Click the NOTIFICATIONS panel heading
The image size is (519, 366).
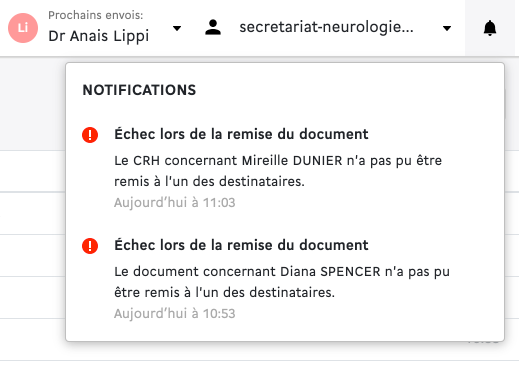(x=139, y=90)
